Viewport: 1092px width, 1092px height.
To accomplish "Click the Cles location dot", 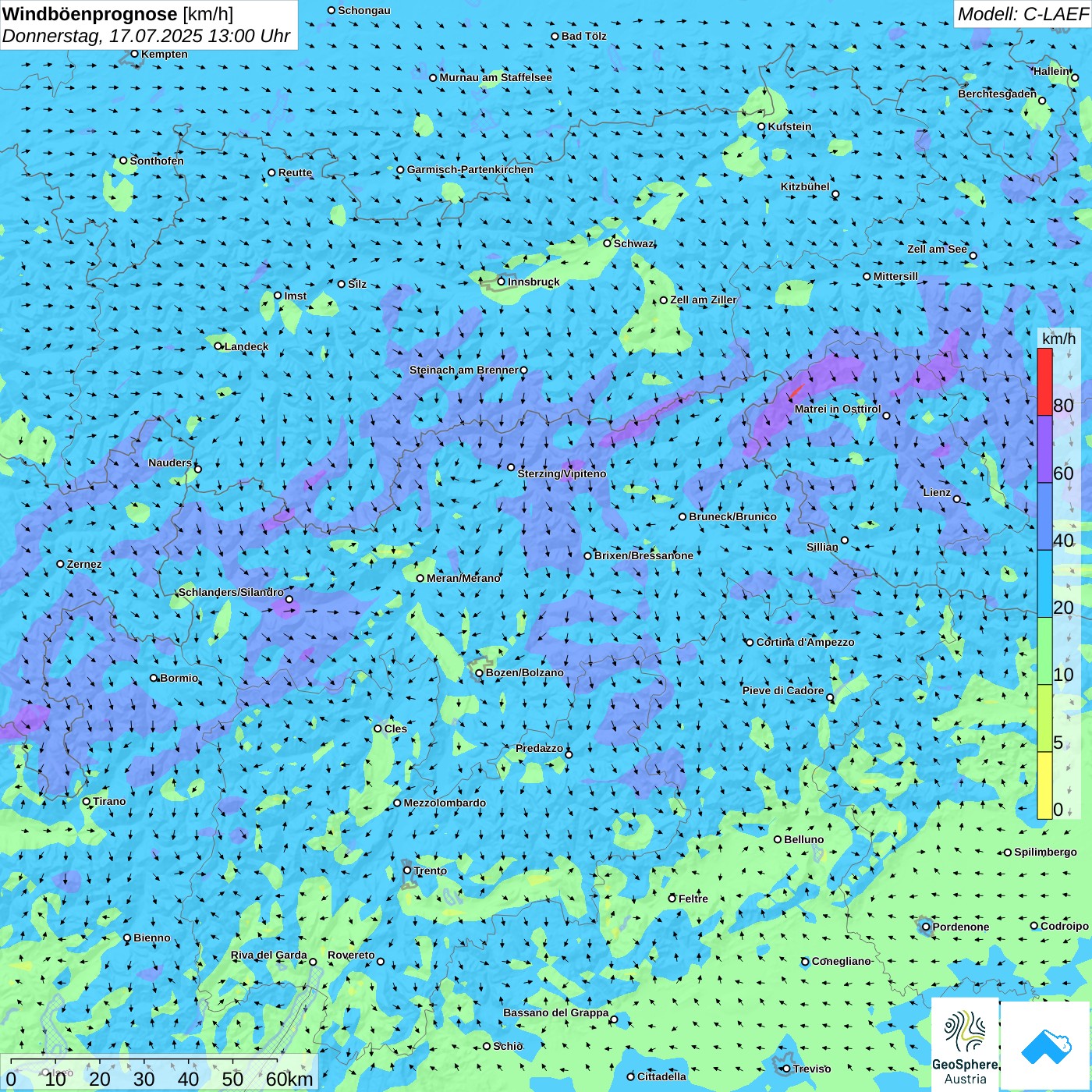I will 378,729.
